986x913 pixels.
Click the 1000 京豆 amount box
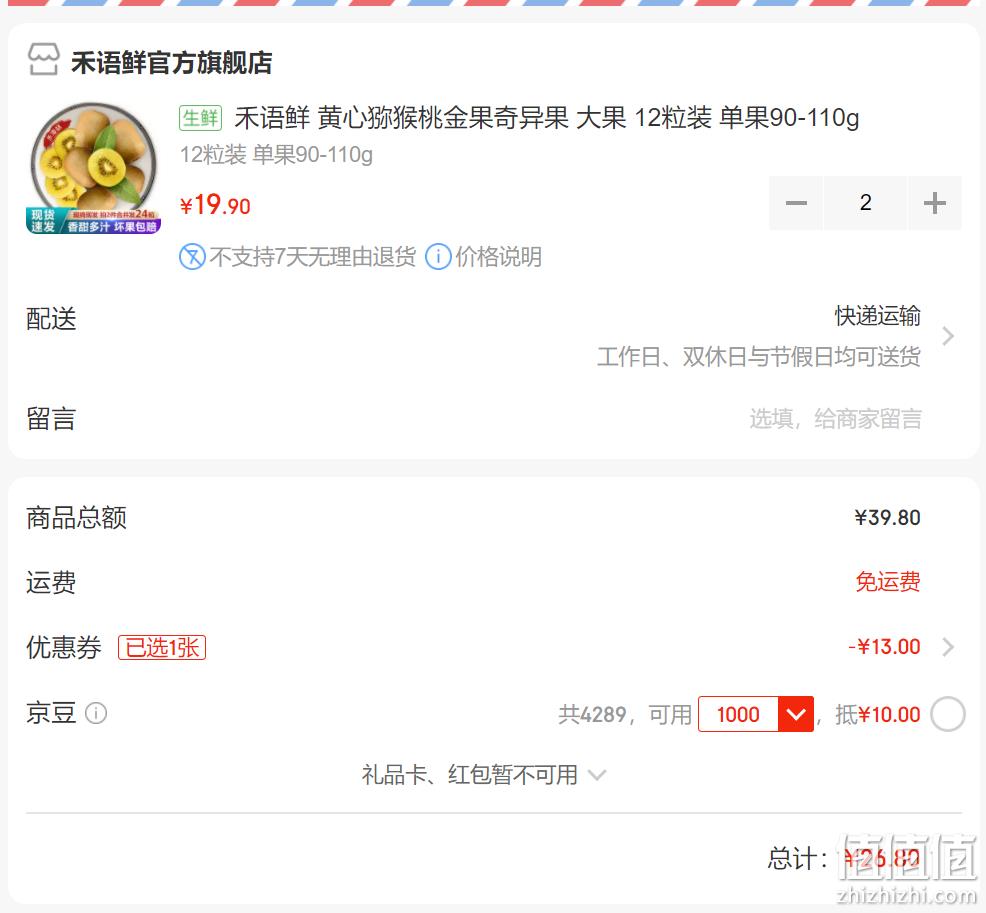(738, 714)
